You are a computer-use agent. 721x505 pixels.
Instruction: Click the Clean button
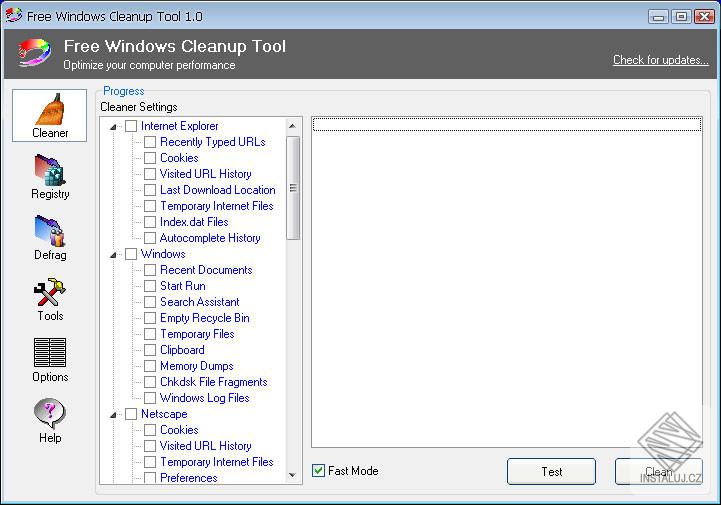658,471
